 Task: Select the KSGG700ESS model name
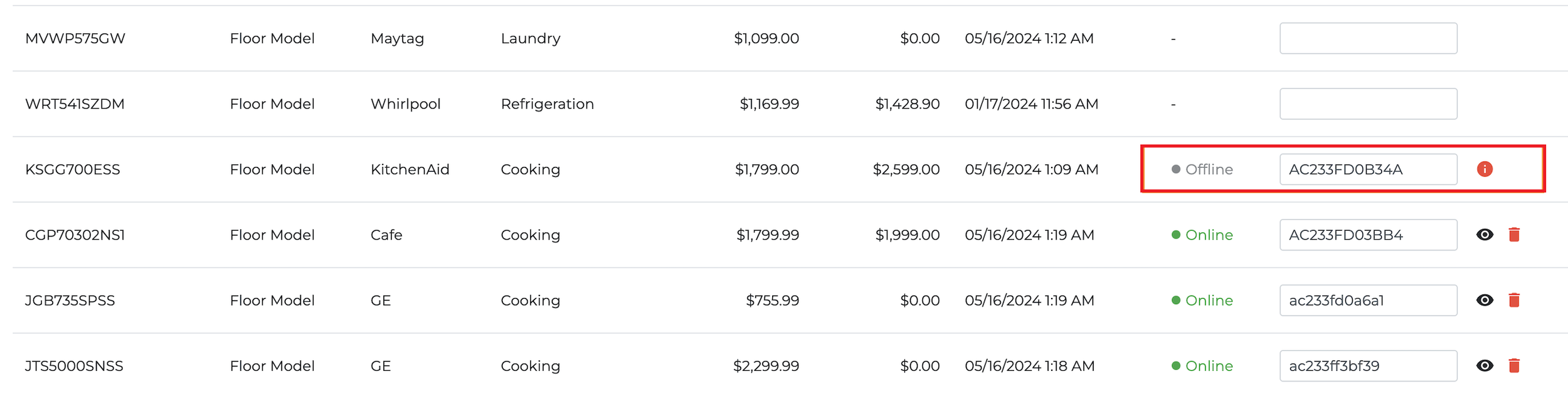[73, 169]
